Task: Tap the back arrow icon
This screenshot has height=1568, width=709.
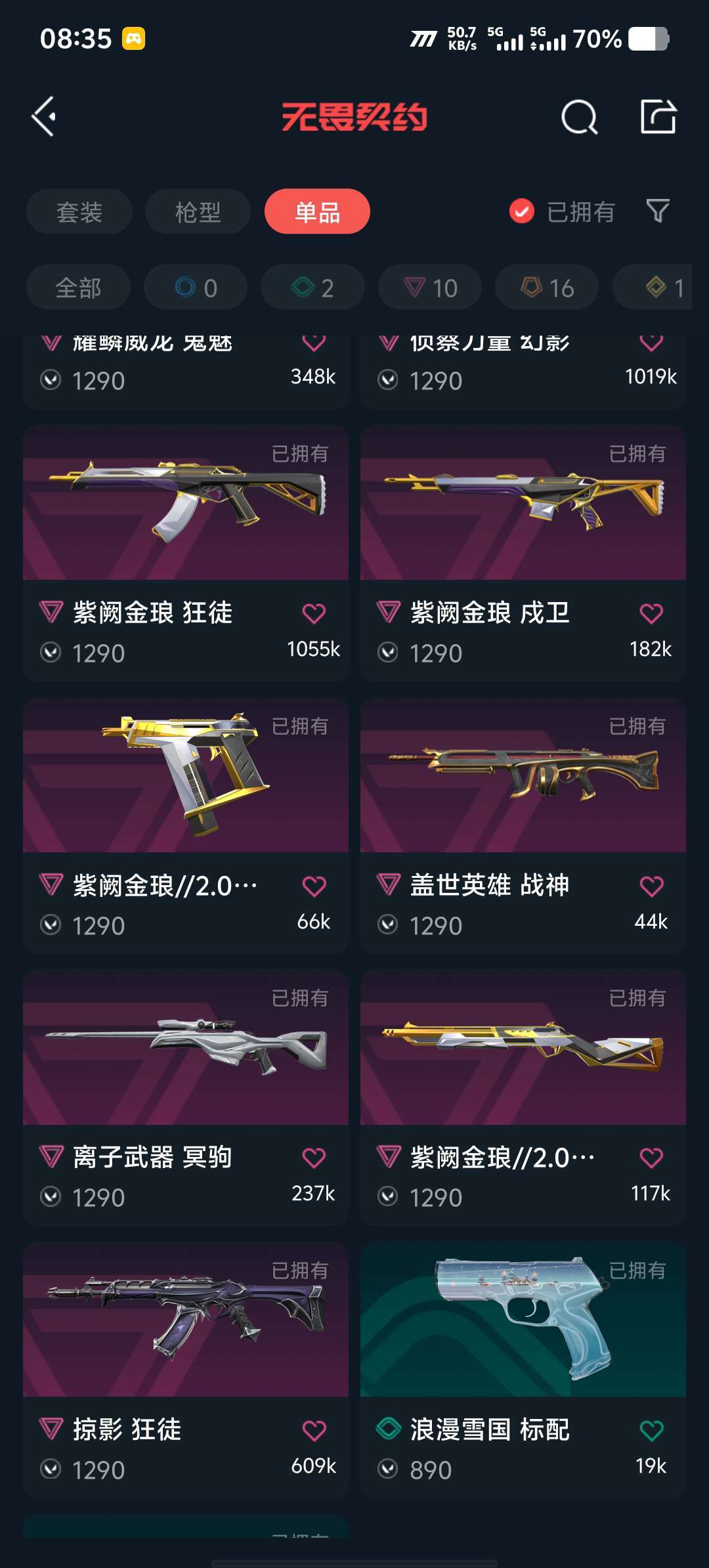Action: (x=44, y=117)
